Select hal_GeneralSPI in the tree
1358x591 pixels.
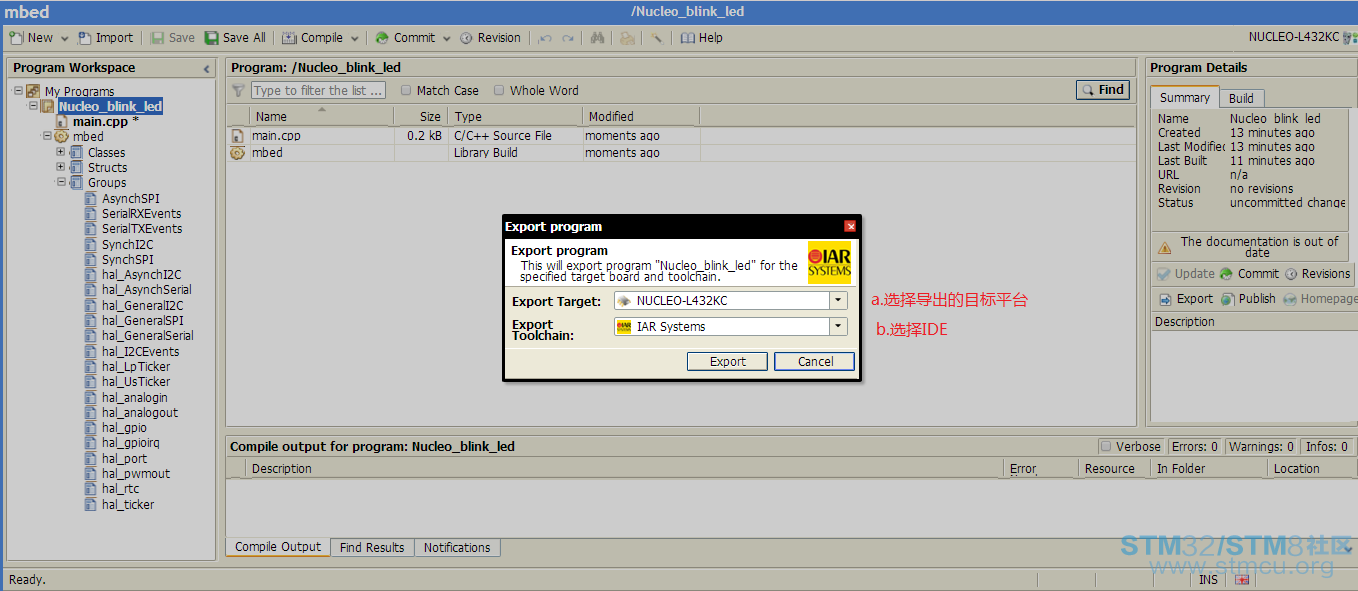coord(142,321)
